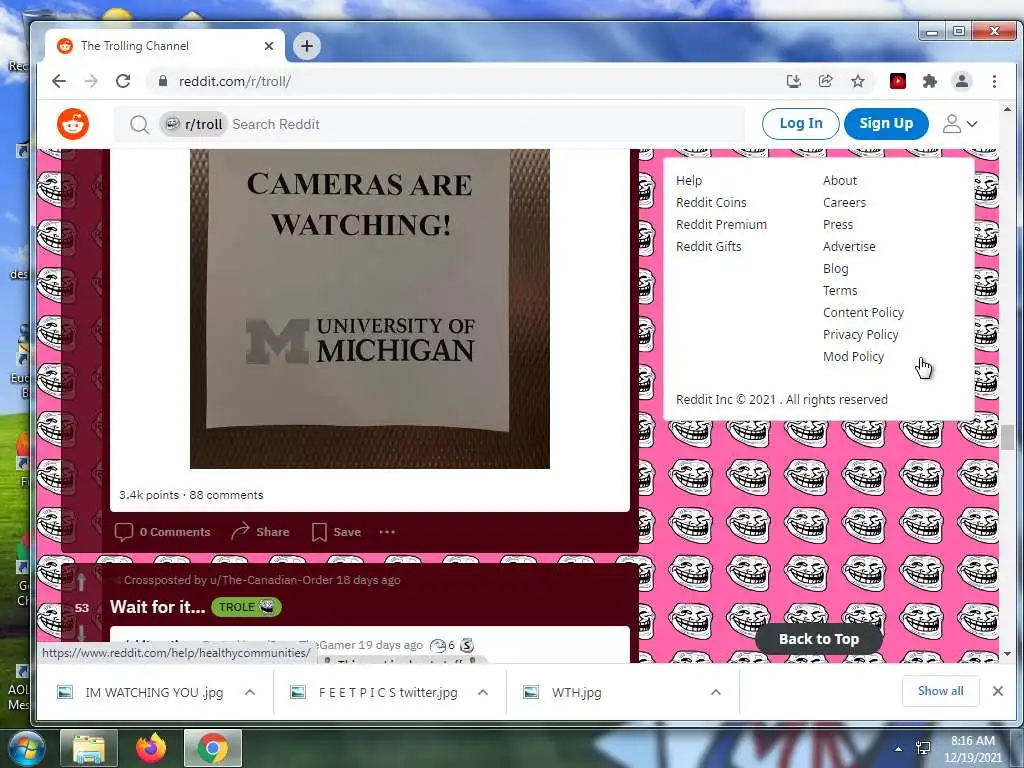Screen dimensions: 1024x768
Task: Close the downloads bar
Action: [x=997, y=691]
